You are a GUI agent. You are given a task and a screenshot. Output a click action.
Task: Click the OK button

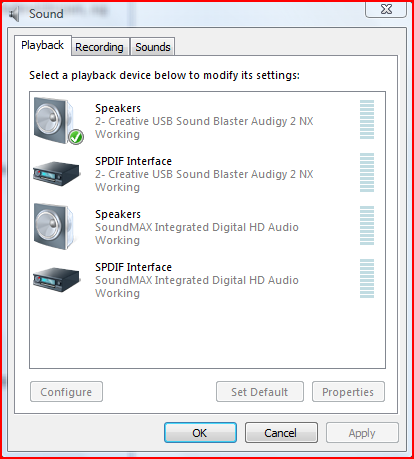point(200,433)
